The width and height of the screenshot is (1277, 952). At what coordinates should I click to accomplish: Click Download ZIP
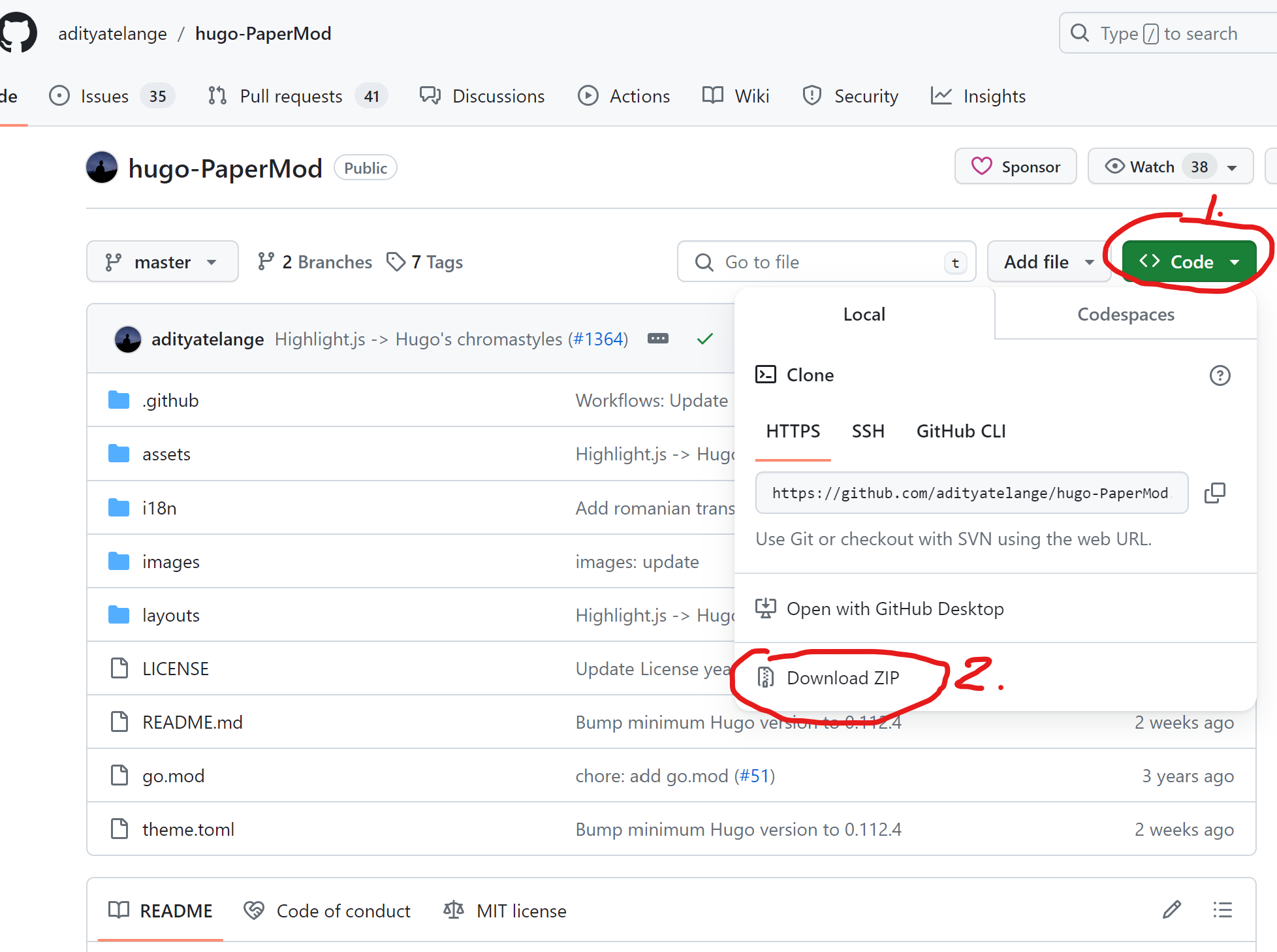[x=842, y=678]
